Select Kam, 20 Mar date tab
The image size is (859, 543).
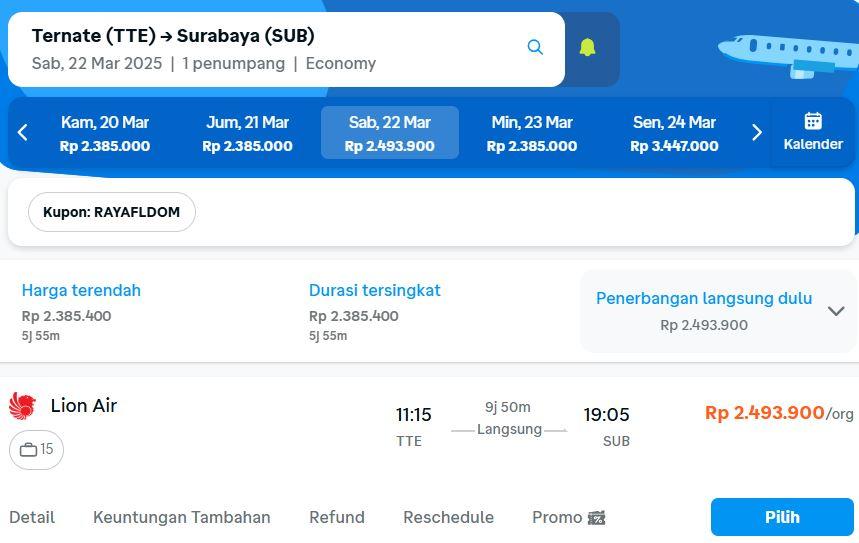coord(105,133)
